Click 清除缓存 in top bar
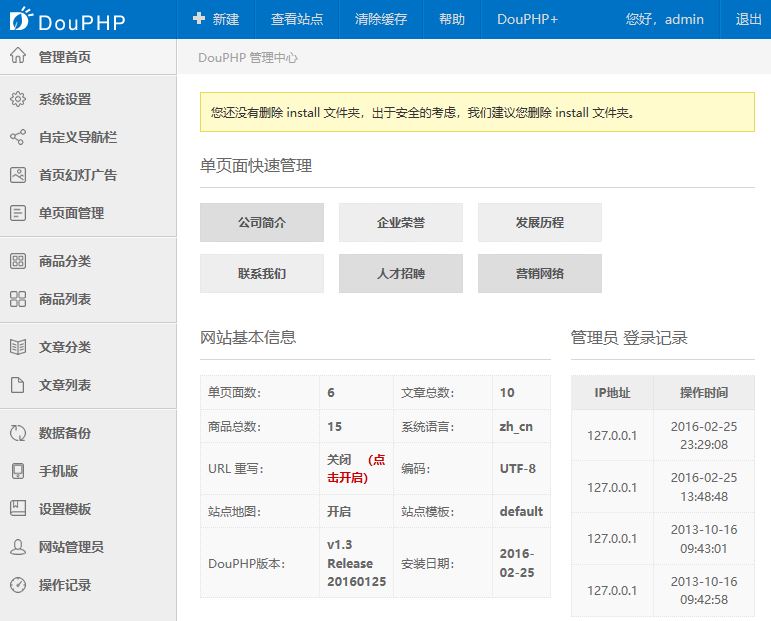This screenshot has height=621, width=771. (381, 19)
